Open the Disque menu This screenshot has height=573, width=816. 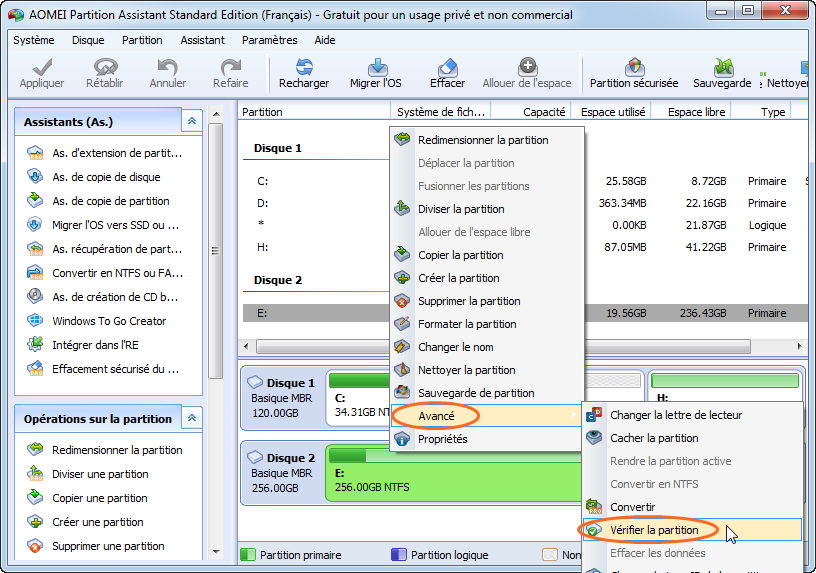point(88,40)
